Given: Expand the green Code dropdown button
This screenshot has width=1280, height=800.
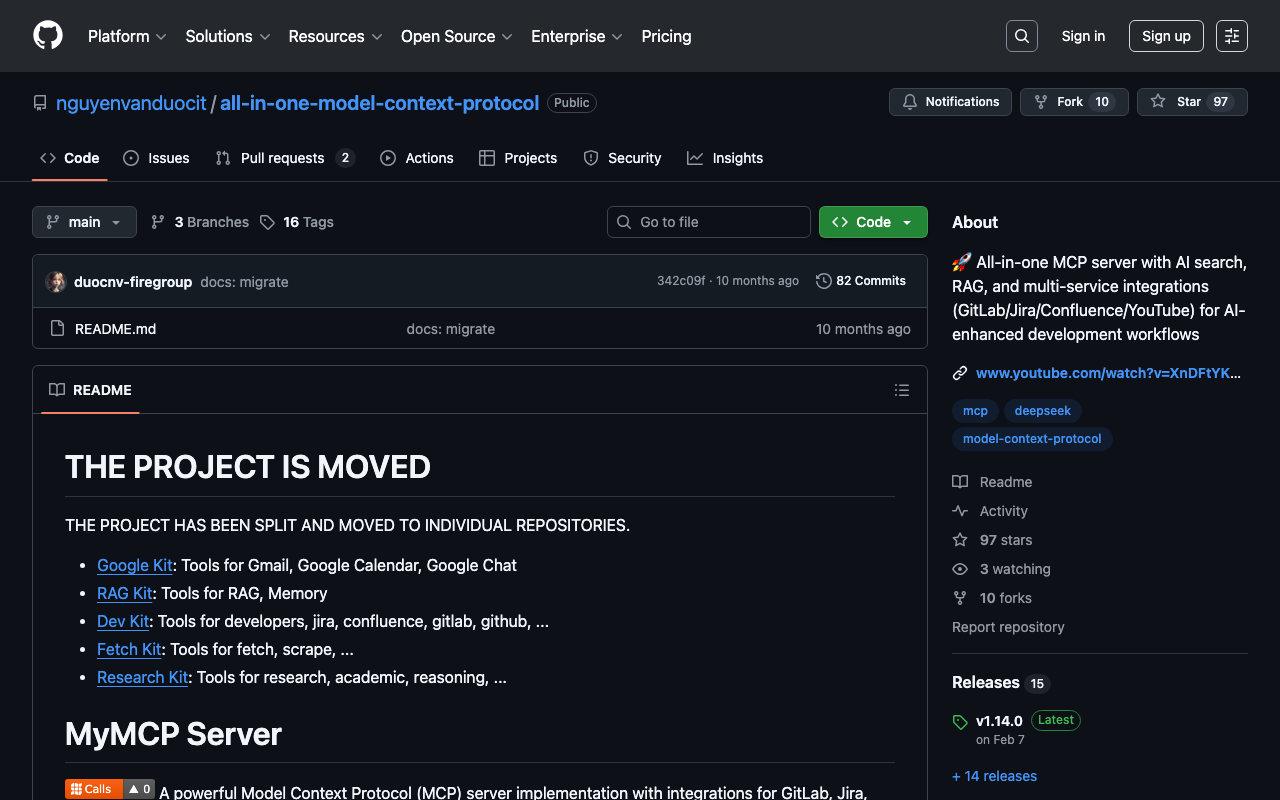Looking at the screenshot, I should click(x=872, y=222).
